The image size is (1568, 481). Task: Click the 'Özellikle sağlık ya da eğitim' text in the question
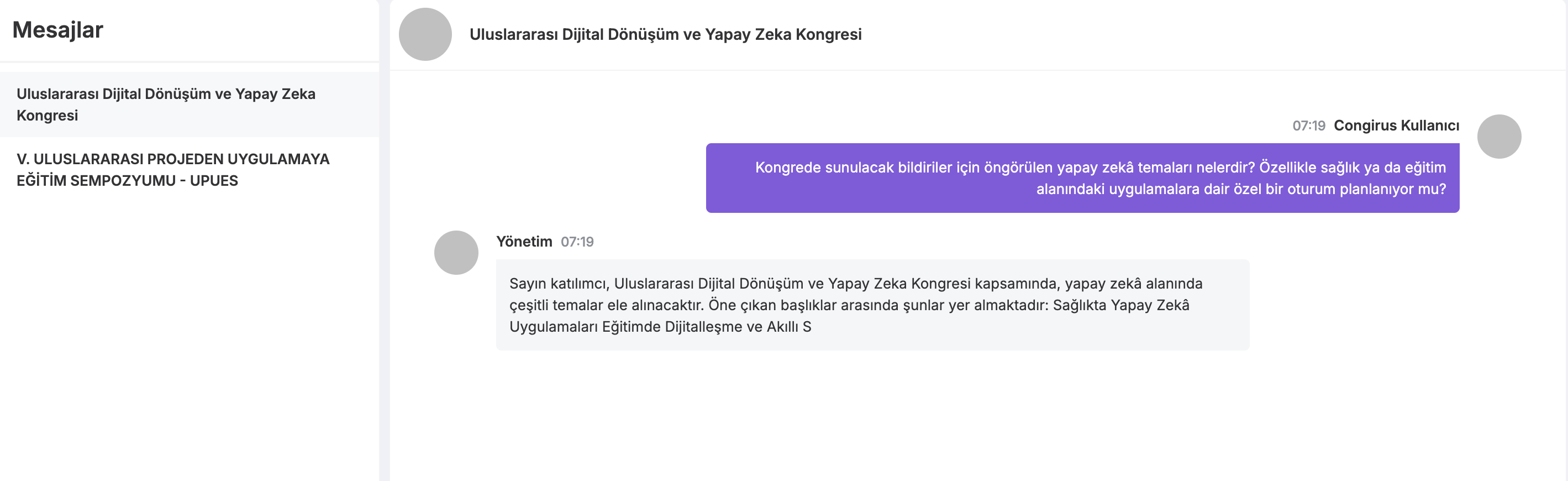tap(1352, 168)
